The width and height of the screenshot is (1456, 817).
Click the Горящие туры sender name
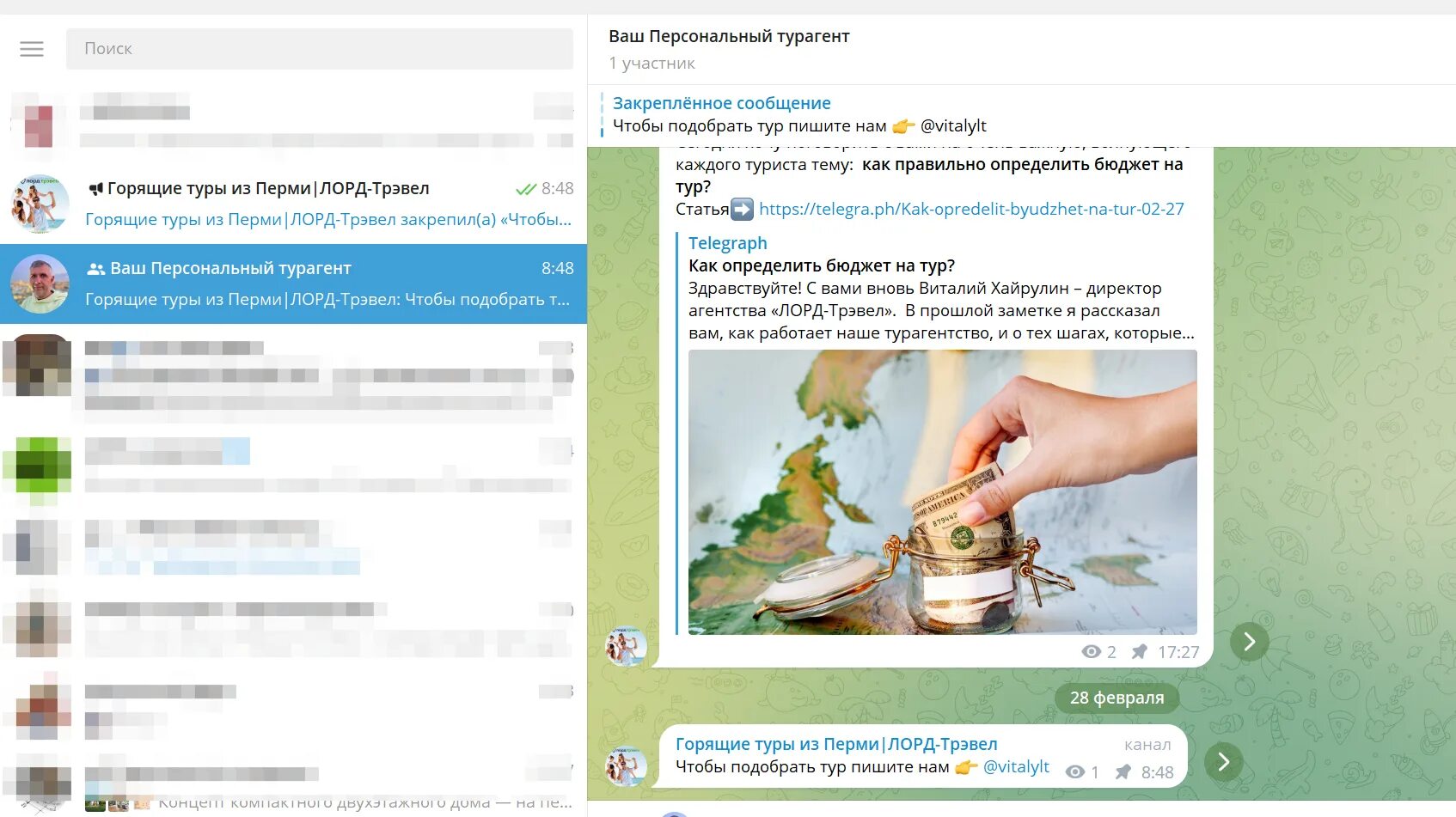coord(836,744)
